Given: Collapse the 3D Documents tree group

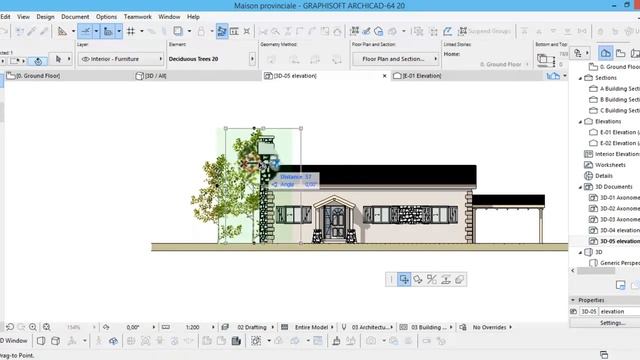Looking at the screenshot, I should point(580,187).
